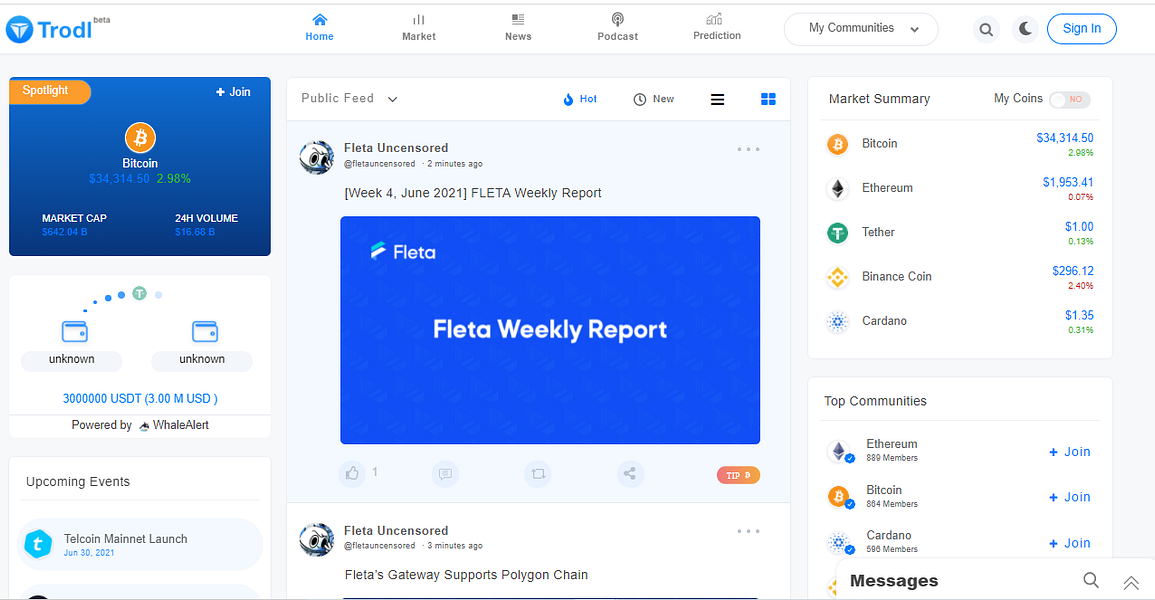1155x600 pixels.
Task: Join the Cardano community
Action: (1070, 543)
